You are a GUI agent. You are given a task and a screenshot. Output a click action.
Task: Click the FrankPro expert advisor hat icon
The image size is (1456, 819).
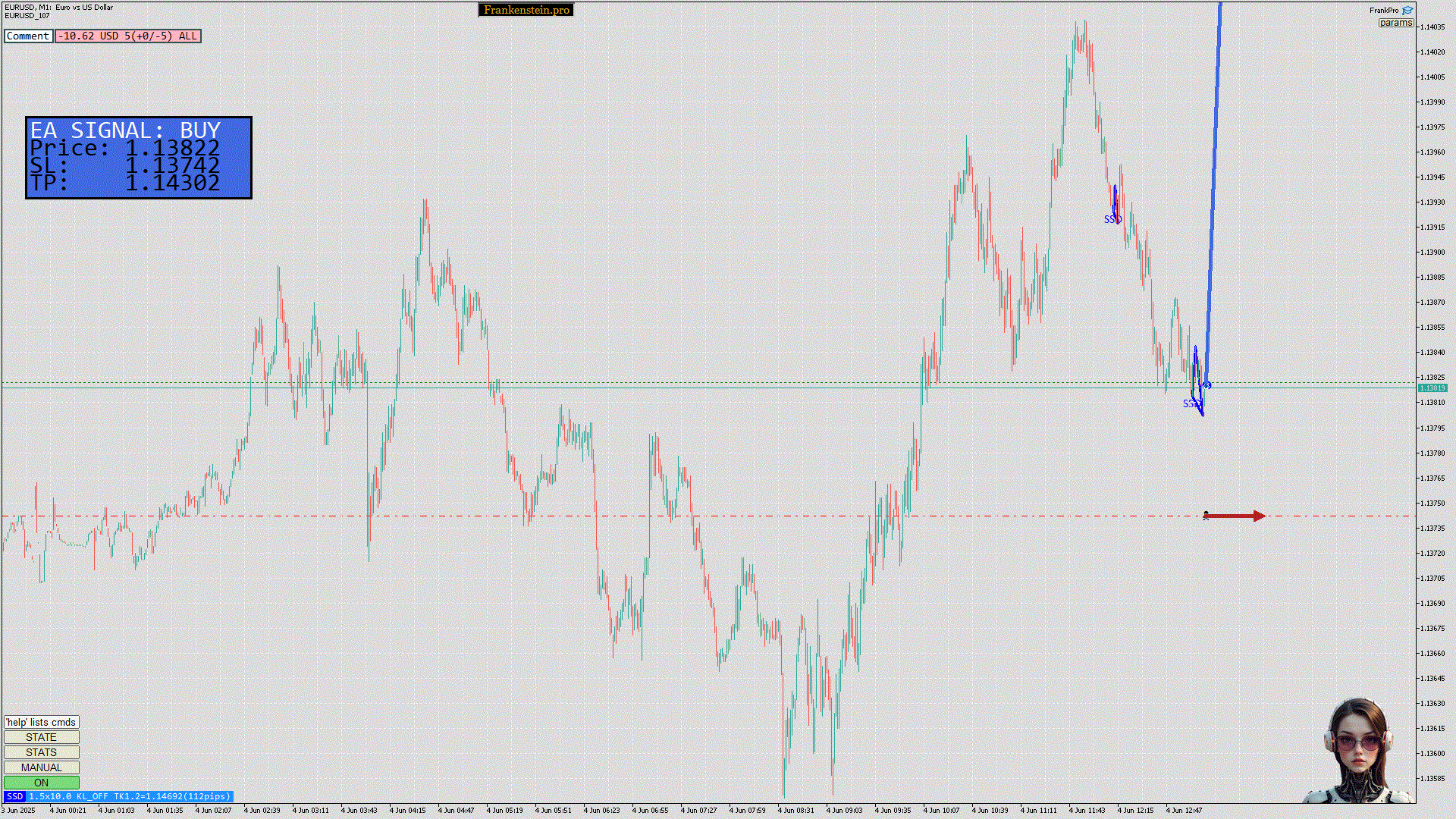pyautogui.click(x=1407, y=10)
